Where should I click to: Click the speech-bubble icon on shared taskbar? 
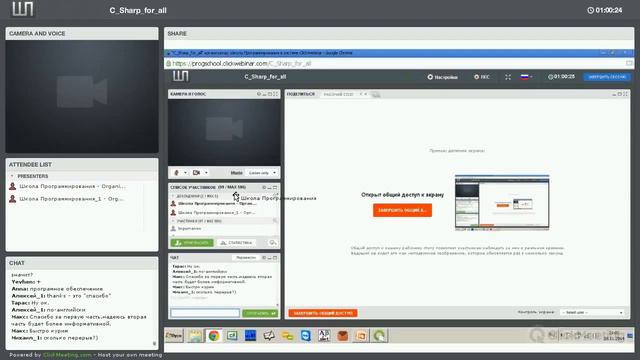[269, 336]
